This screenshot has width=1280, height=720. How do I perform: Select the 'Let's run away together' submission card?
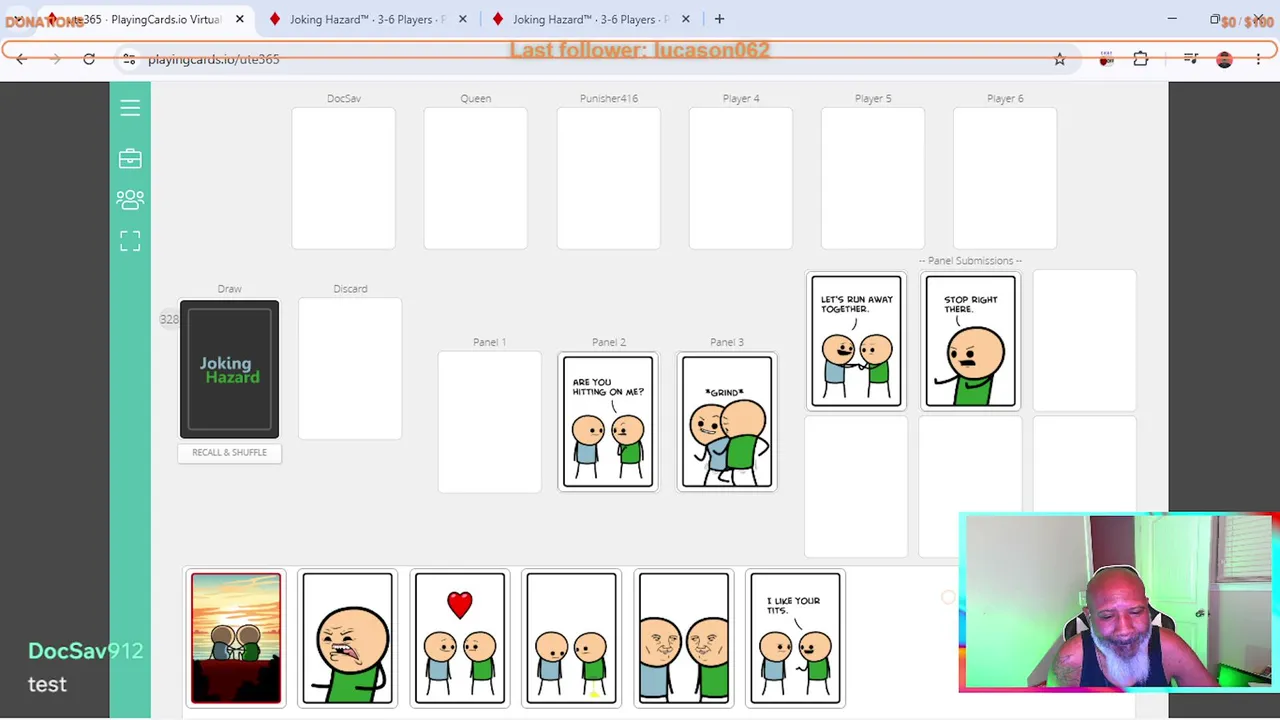click(856, 341)
